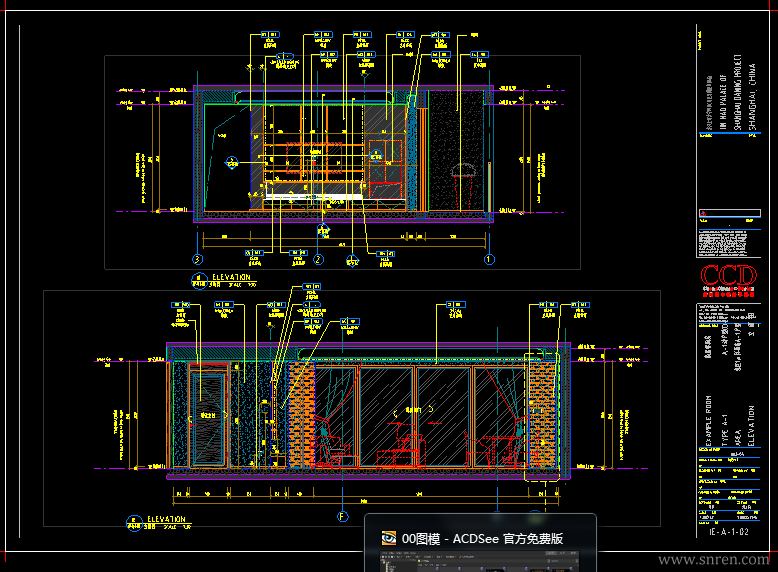
Task: Click the drawing number IE-A-1-02
Action: point(728,532)
